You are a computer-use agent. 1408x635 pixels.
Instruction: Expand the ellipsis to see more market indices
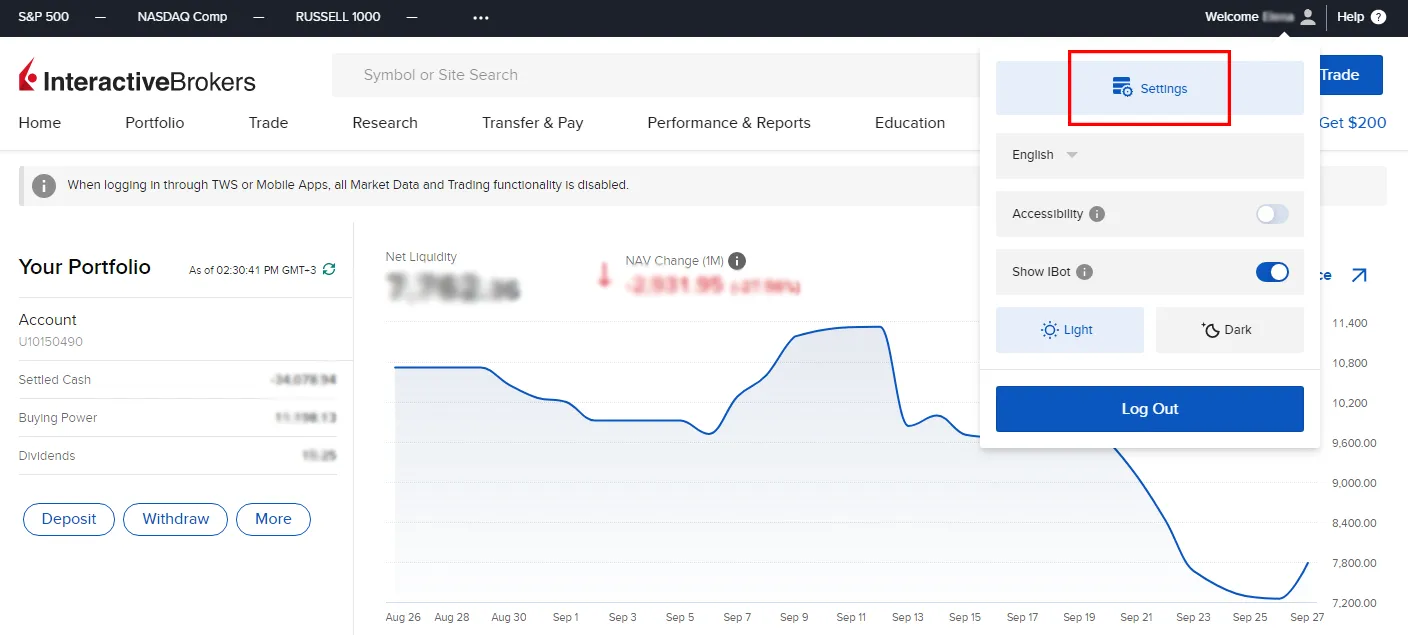click(x=481, y=17)
